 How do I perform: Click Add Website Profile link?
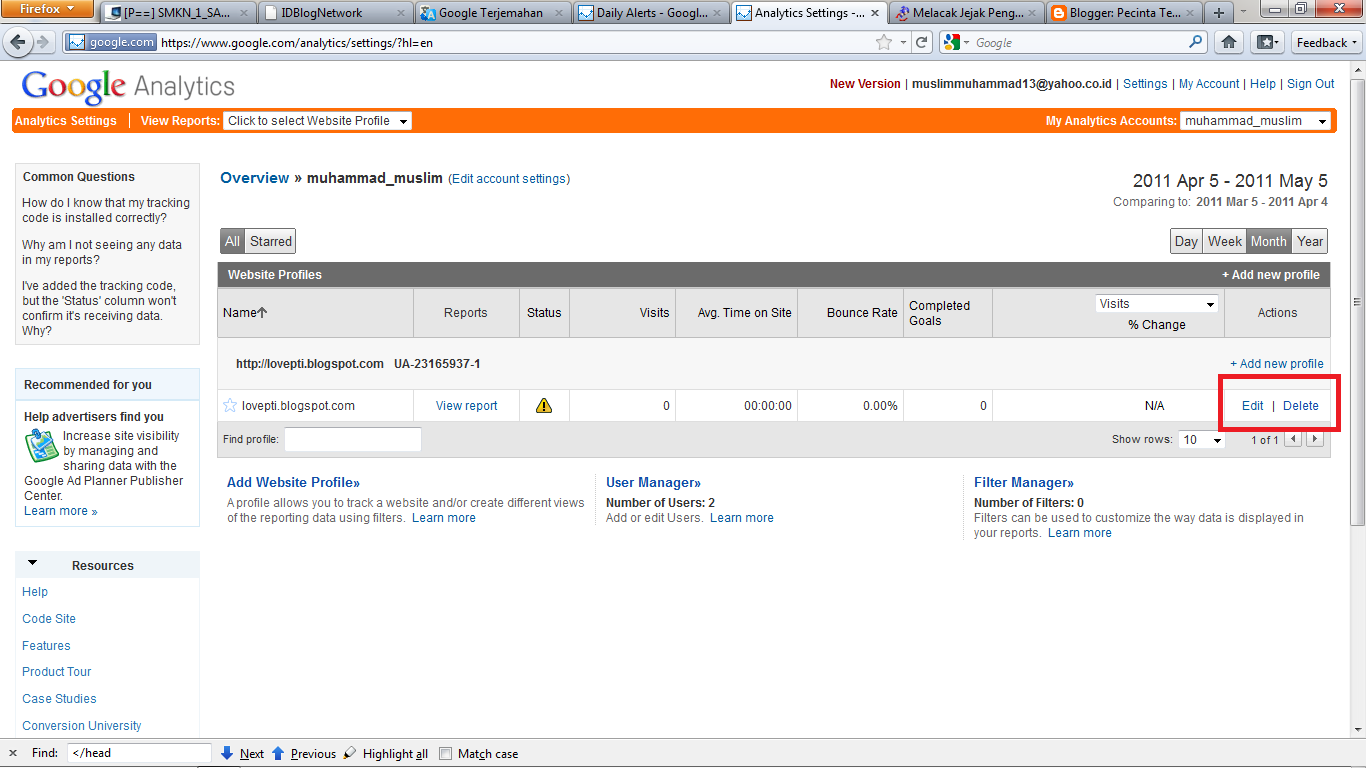pyautogui.click(x=293, y=482)
